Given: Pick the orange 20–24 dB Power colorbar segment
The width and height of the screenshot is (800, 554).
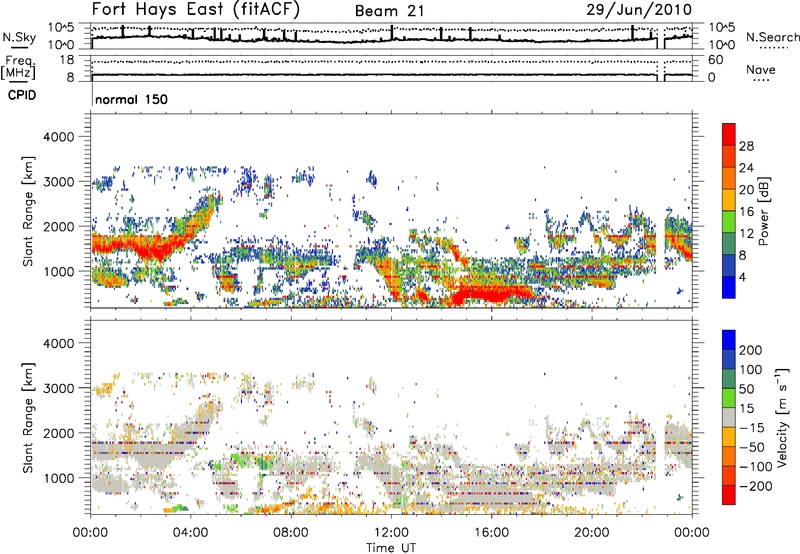Looking at the screenshot, I should (729, 178).
